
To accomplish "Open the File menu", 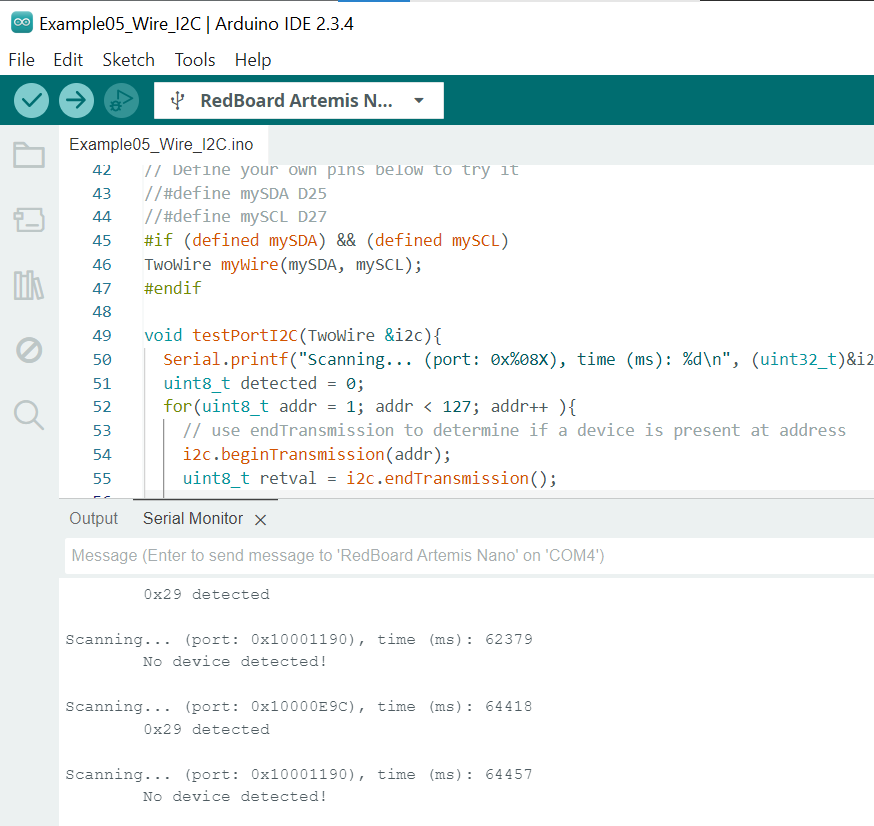I will (x=22, y=60).
